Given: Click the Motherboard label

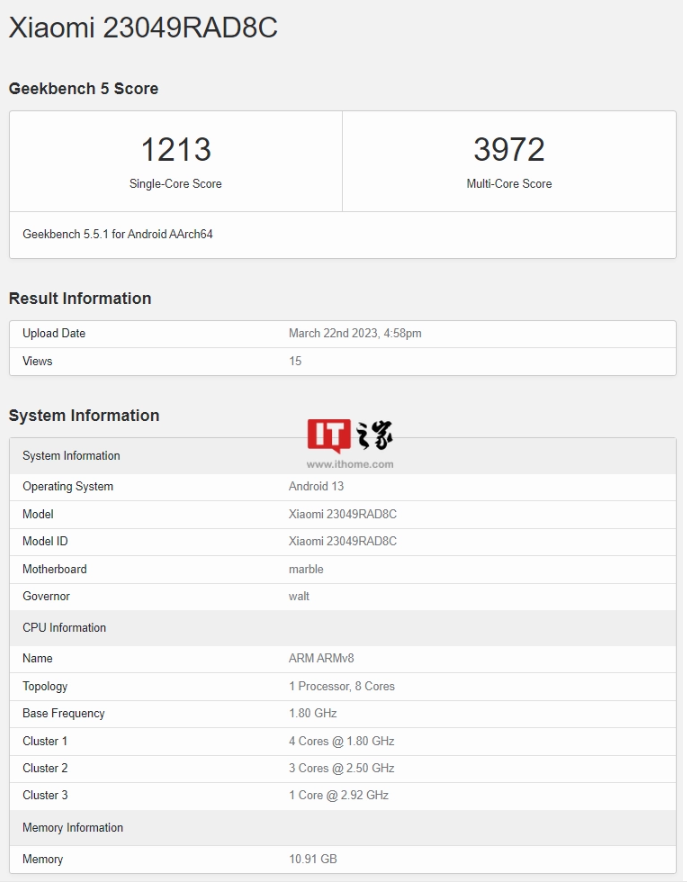Looking at the screenshot, I should pos(55,569).
